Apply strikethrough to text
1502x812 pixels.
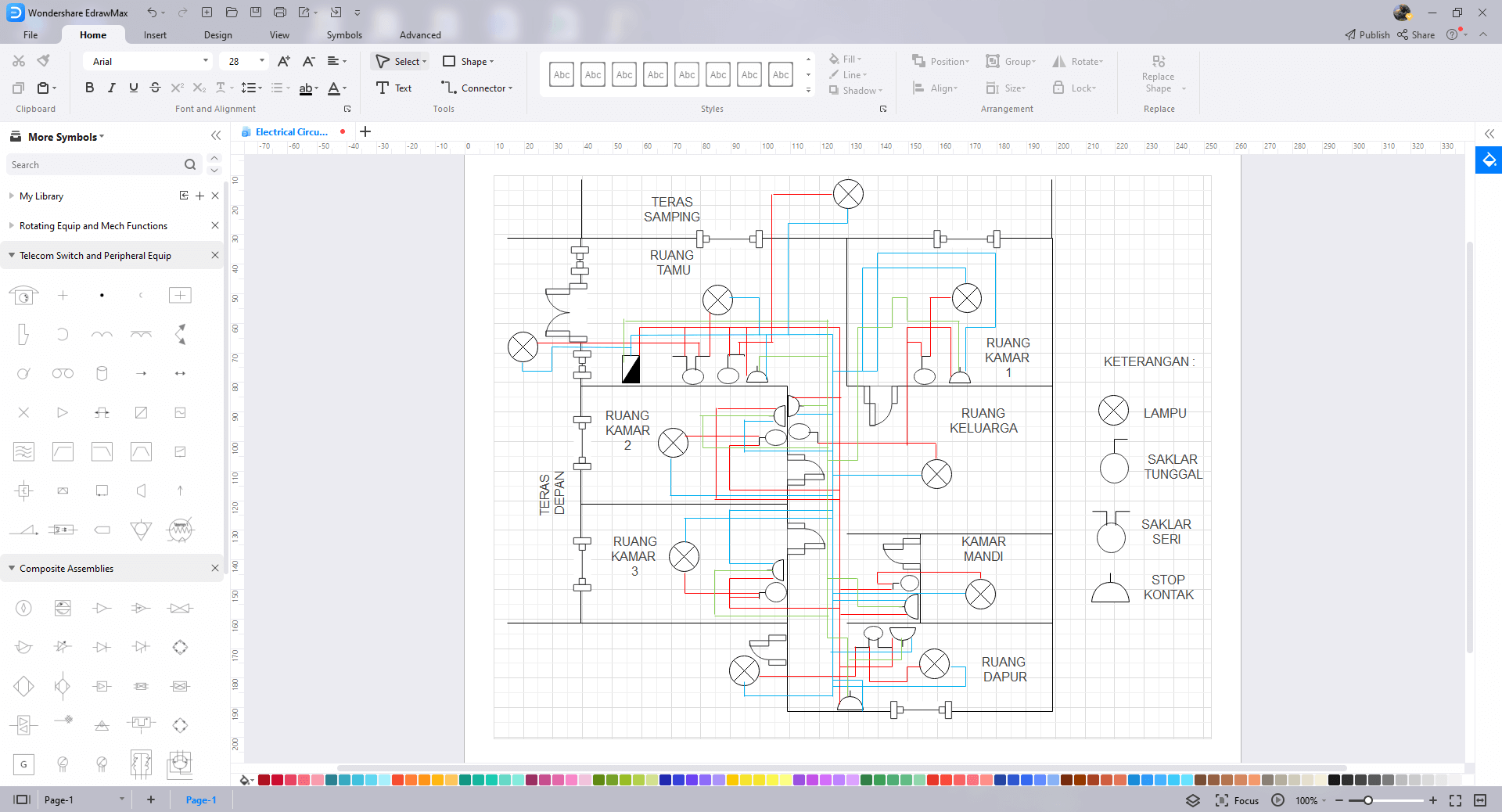(155, 88)
